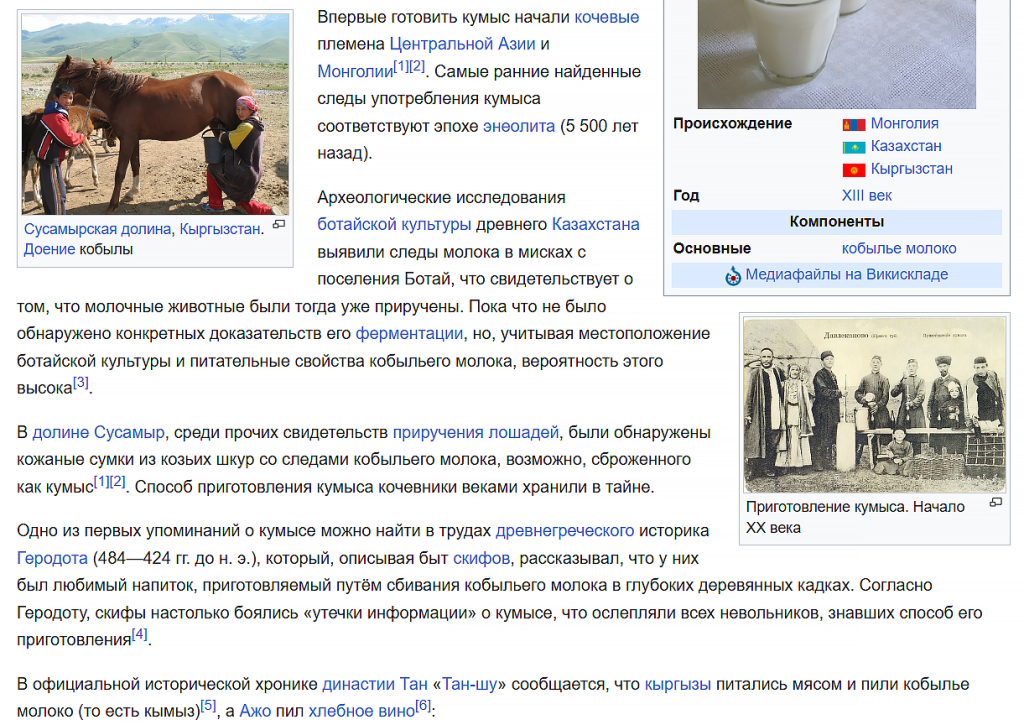Open the «скифов» link
This screenshot has height=725, width=1024.
pyautogui.click(x=481, y=558)
